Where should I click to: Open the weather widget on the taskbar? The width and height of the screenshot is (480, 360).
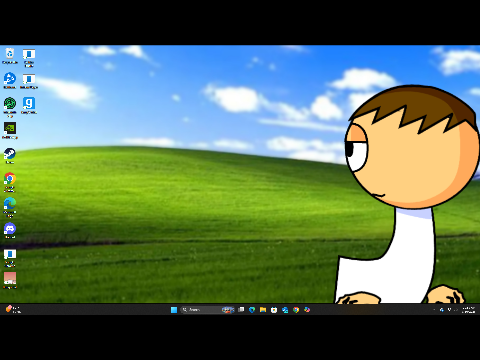point(13,309)
